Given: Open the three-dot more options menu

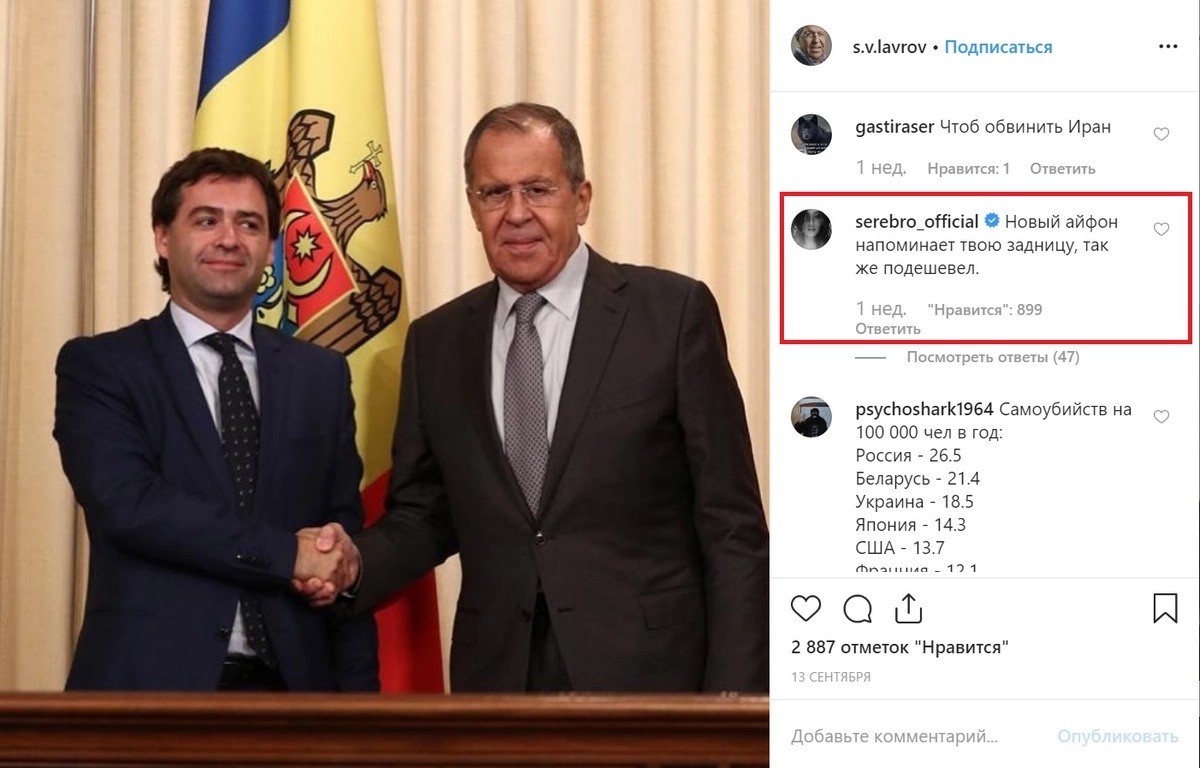Looking at the screenshot, I should click(1168, 47).
